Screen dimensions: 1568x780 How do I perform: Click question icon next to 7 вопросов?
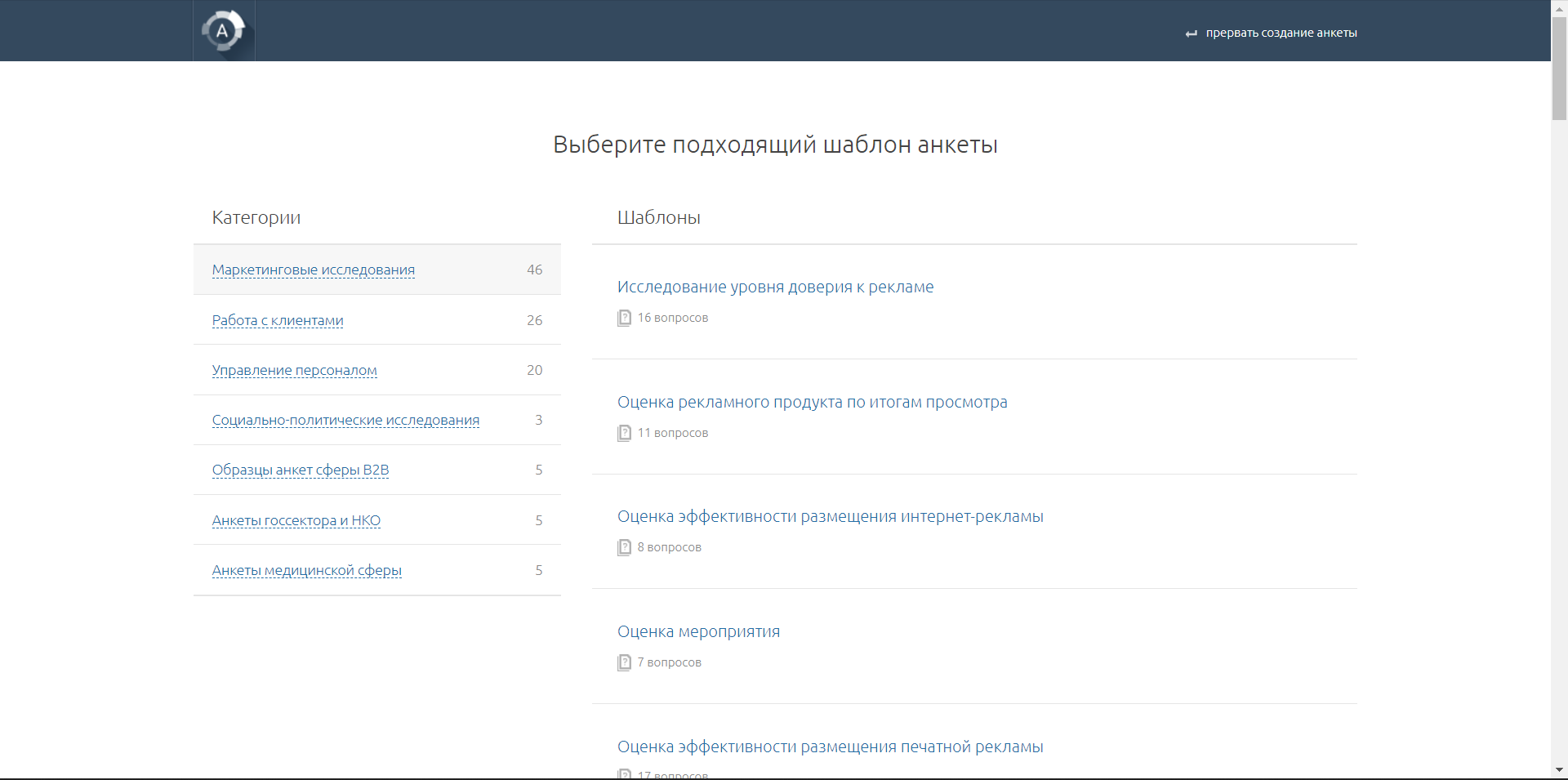(625, 662)
